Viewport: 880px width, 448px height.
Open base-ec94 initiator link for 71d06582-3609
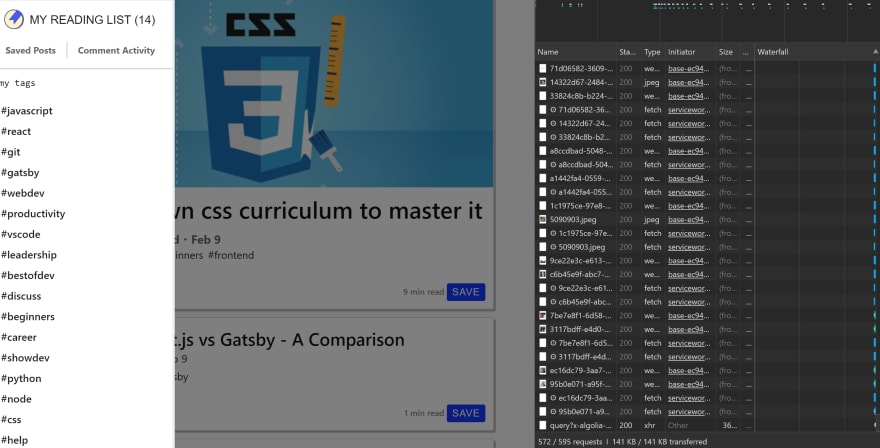(689, 68)
